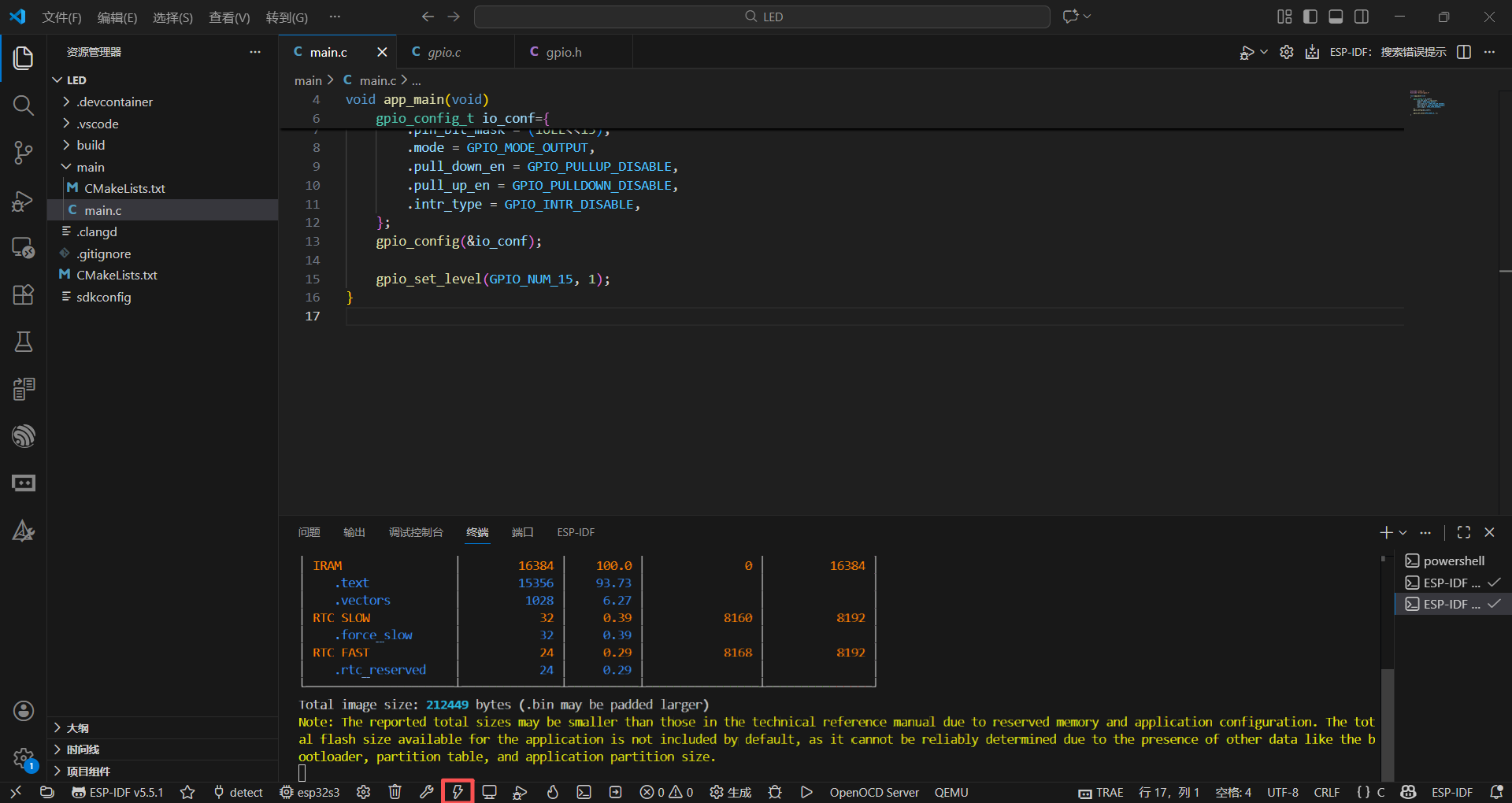Switch to the gpio.c editor tab
Screen dimensions: 1512x803
click(455, 52)
